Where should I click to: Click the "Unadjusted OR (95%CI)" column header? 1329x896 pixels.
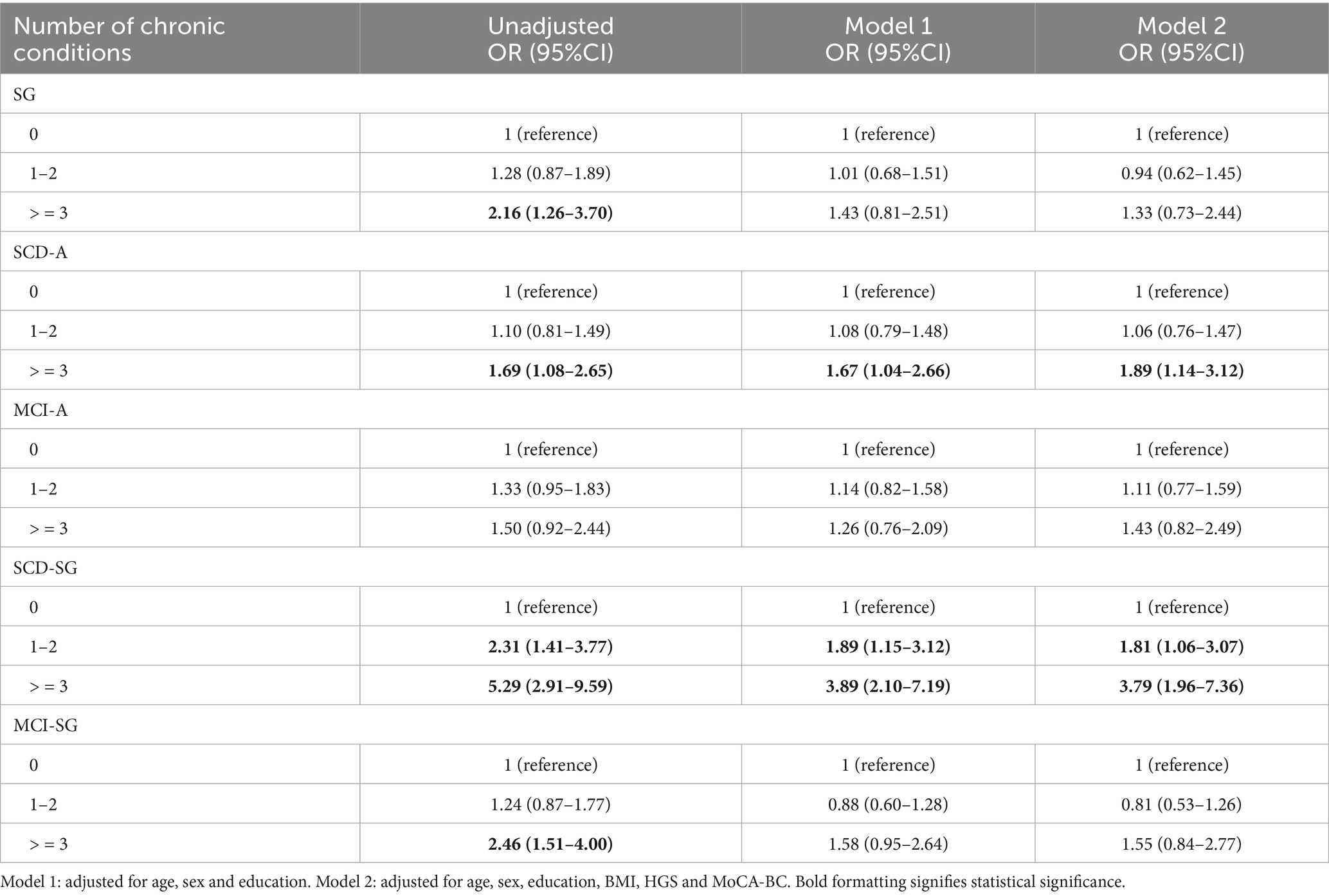pyautogui.click(x=550, y=39)
